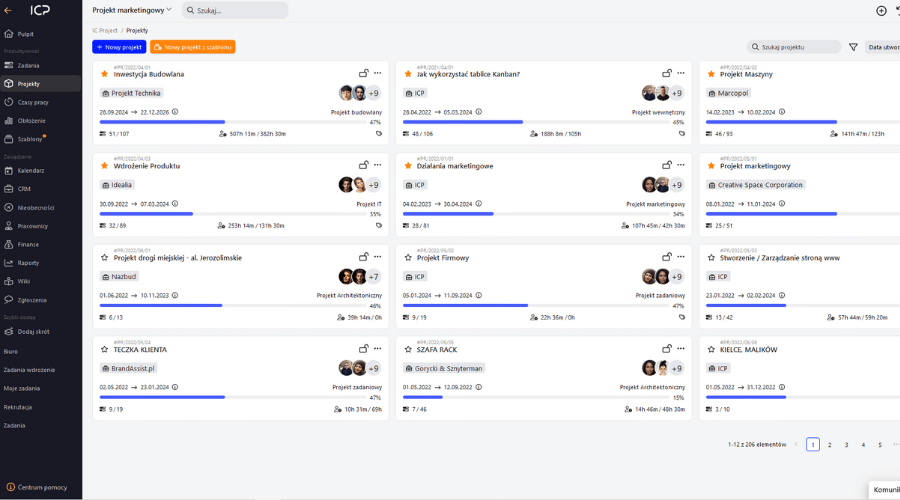
Task: Star the SZAFA RACK project
Action: click(408, 349)
